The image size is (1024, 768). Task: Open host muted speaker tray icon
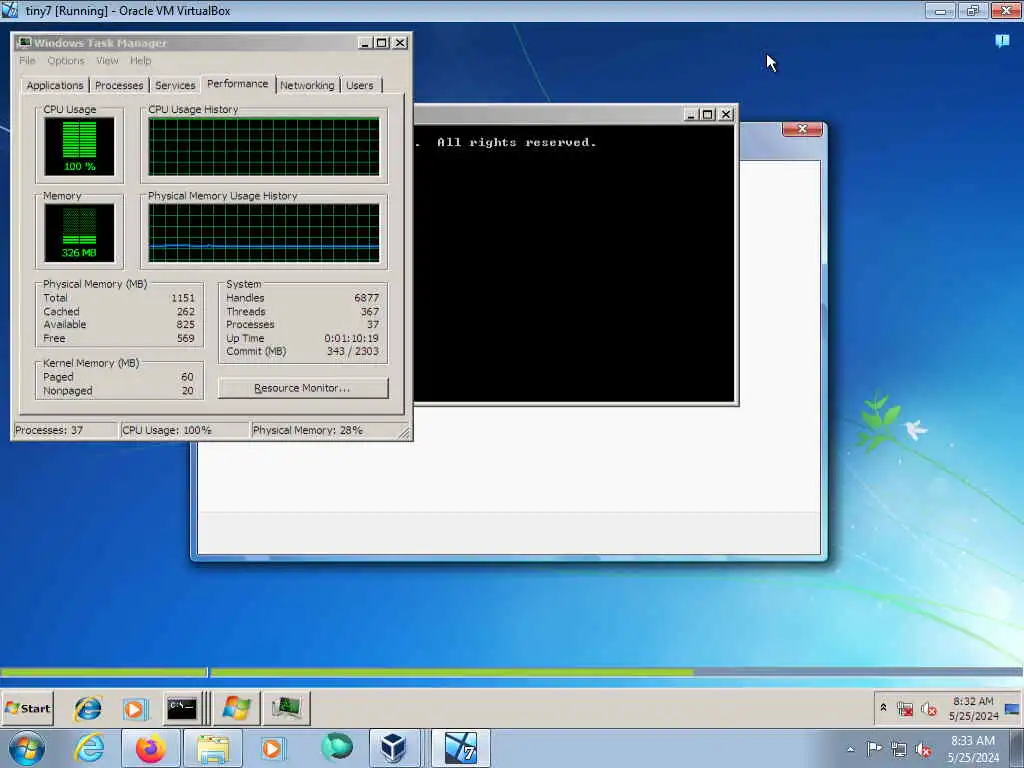923,750
